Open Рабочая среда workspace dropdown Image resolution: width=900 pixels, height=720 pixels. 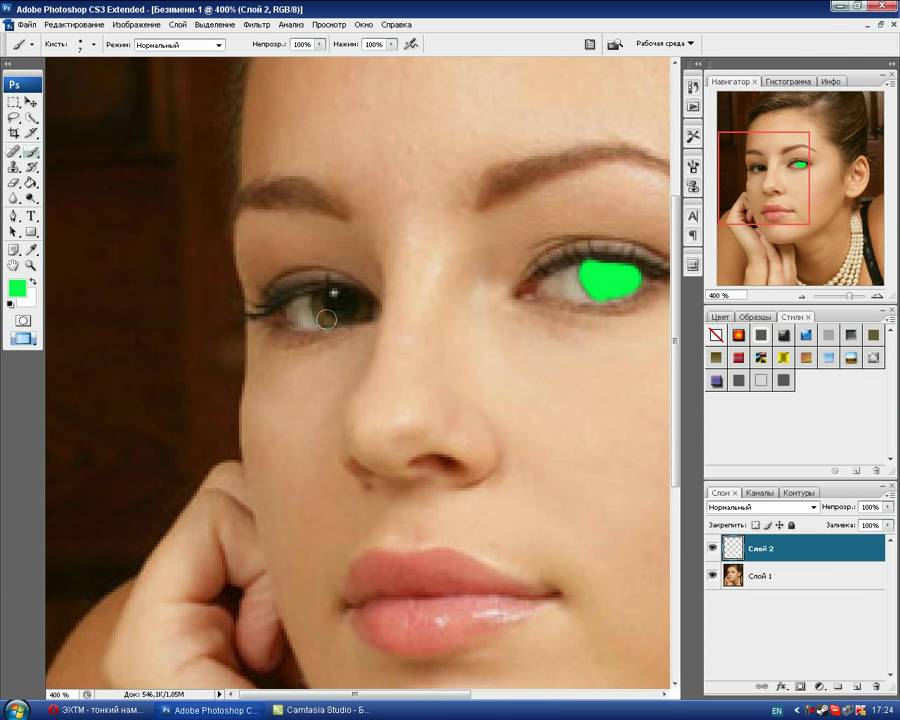pos(665,44)
